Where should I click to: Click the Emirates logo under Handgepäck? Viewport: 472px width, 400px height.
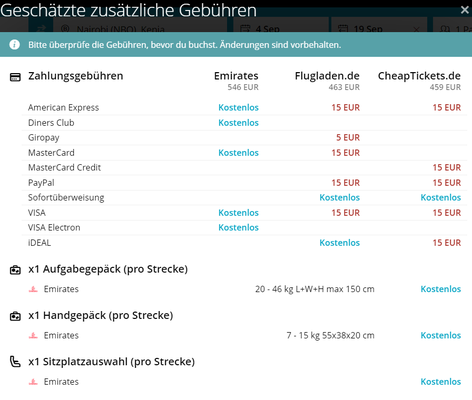point(33,335)
